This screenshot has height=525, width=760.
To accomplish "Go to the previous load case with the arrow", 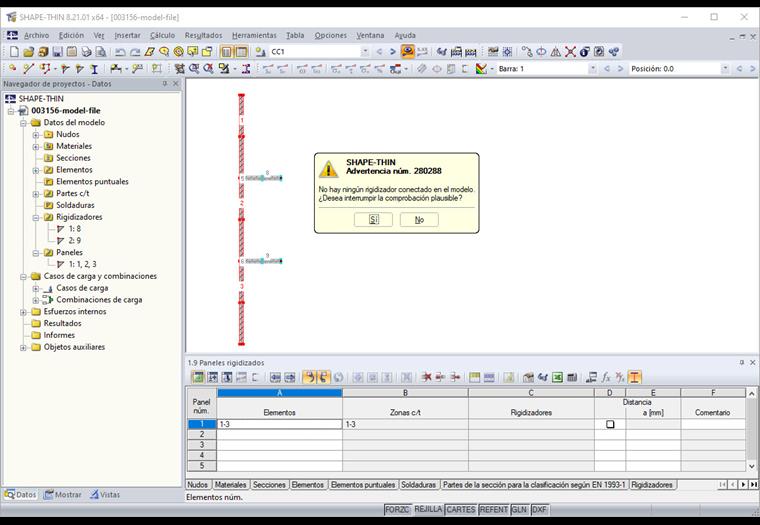I will (x=380, y=51).
